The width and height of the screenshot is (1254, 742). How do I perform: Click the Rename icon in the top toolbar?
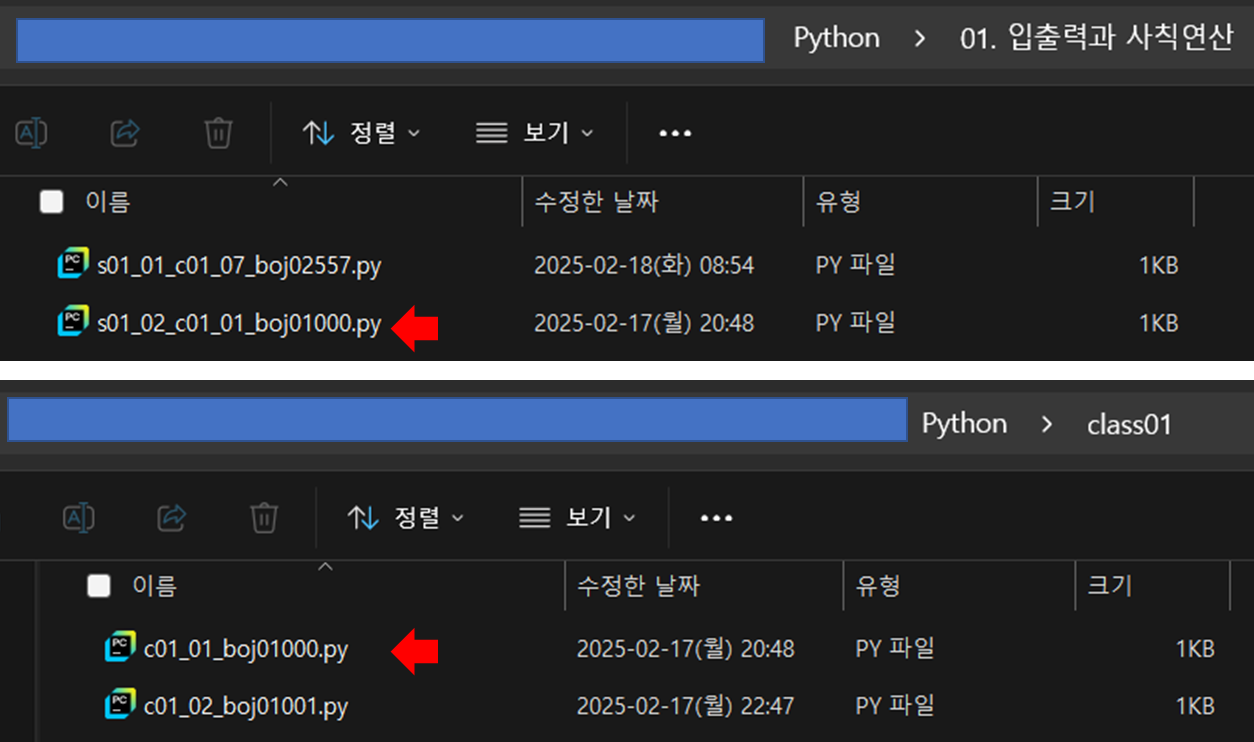[x=31, y=132]
